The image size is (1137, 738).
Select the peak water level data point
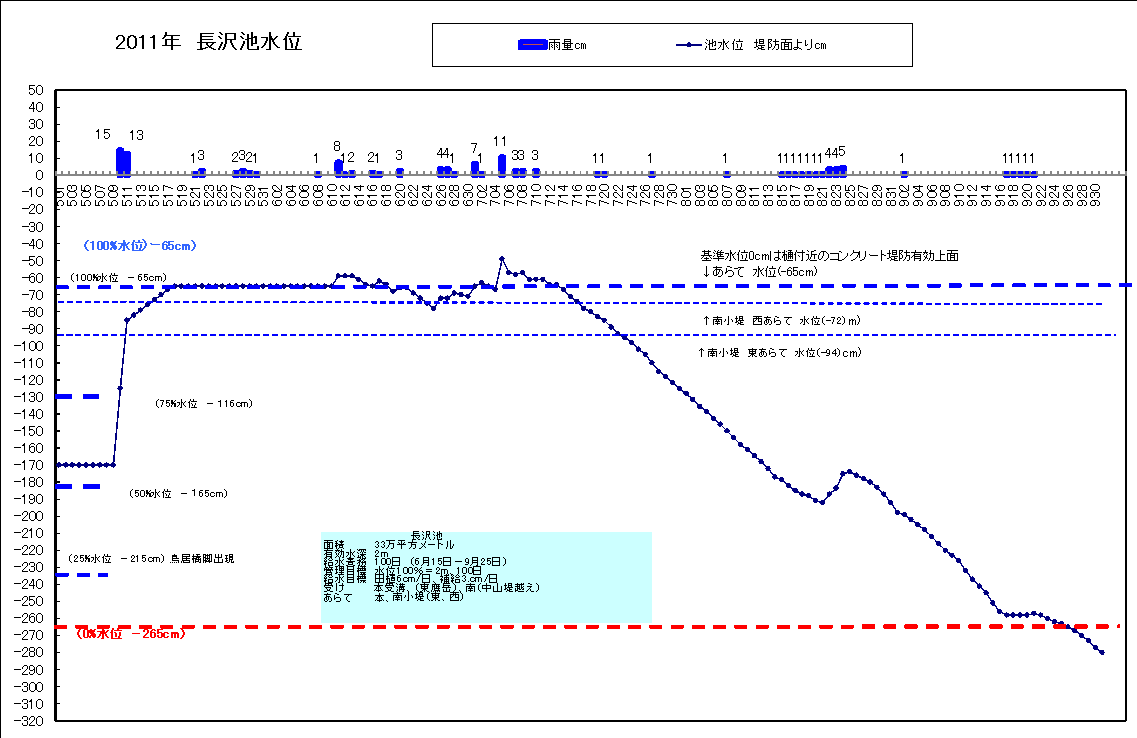502,258
